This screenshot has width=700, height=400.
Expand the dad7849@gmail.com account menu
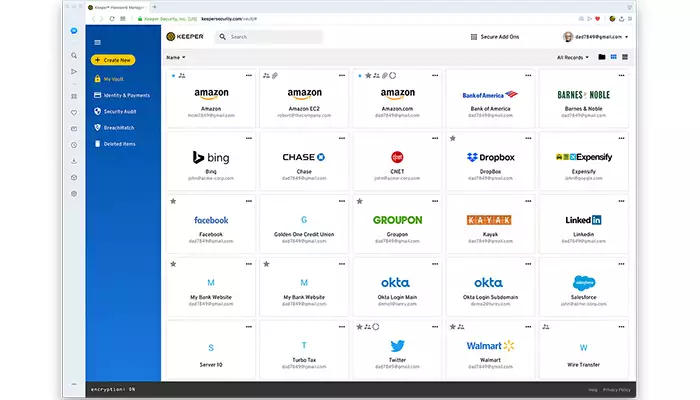coord(596,37)
